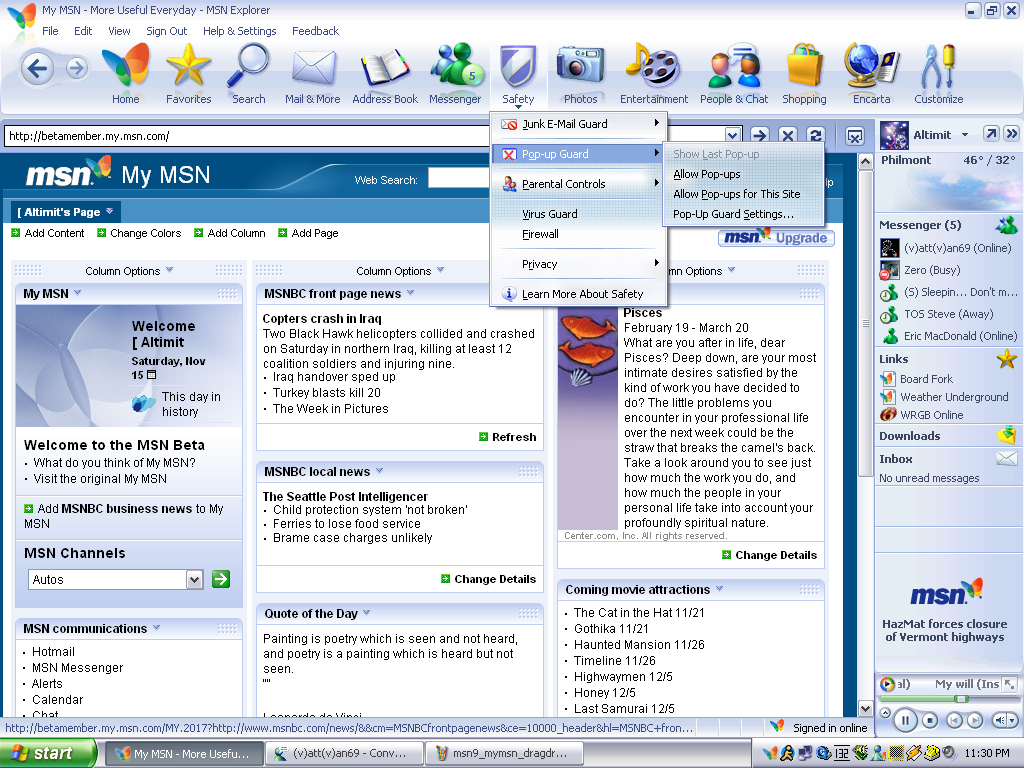Mute the media player sound
The image size is (1024, 768).
click(1000, 720)
